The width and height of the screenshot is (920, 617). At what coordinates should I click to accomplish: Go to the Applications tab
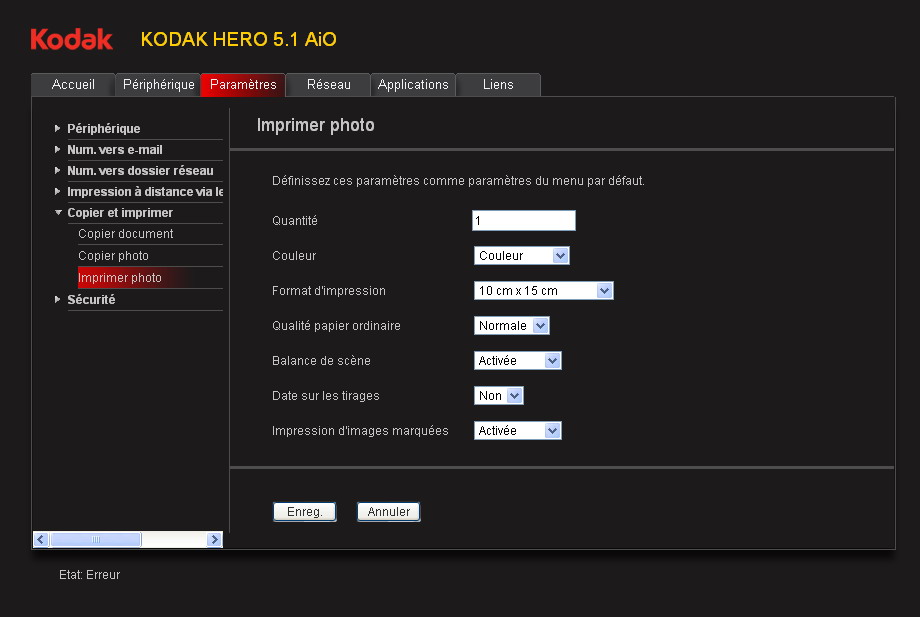pyautogui.click(x=413, y=85)
